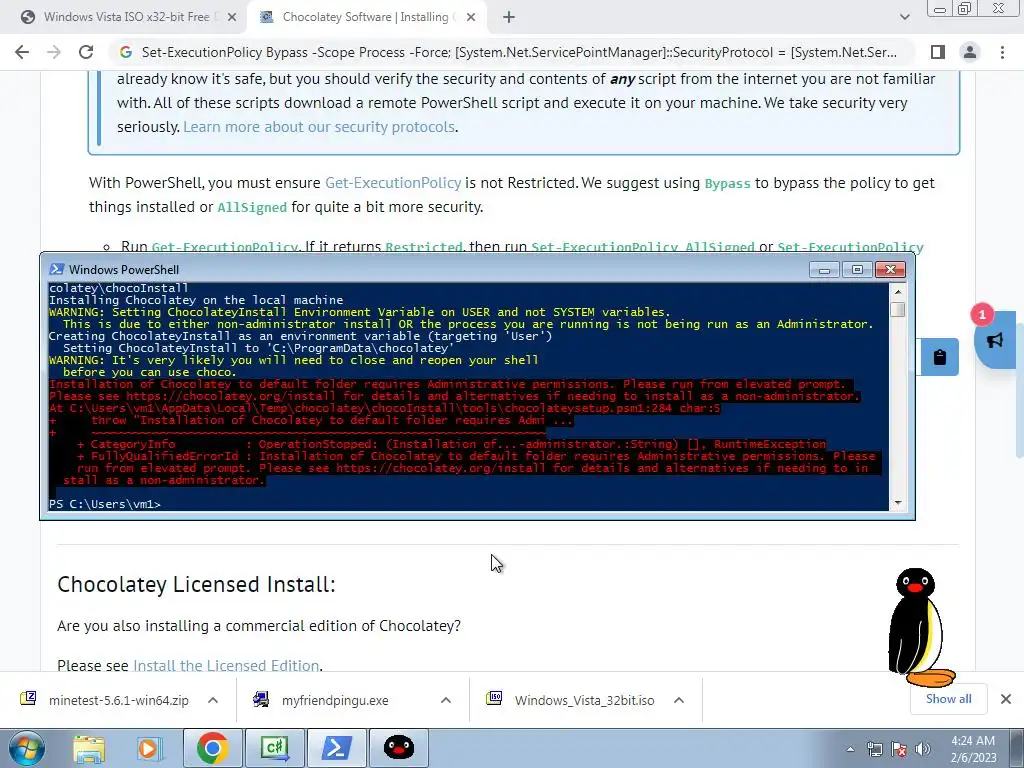Click the Pingu penguin character

point(921,628)
